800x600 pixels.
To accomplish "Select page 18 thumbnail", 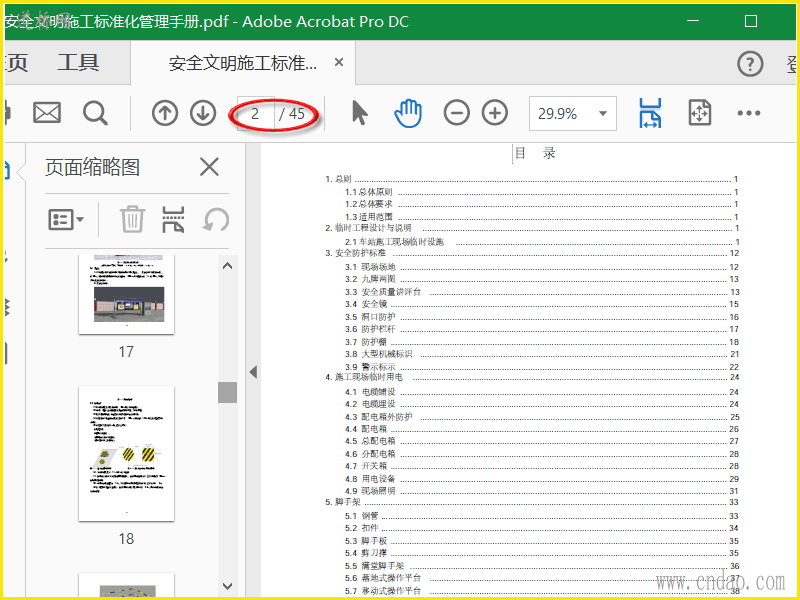I will point(126,454).
